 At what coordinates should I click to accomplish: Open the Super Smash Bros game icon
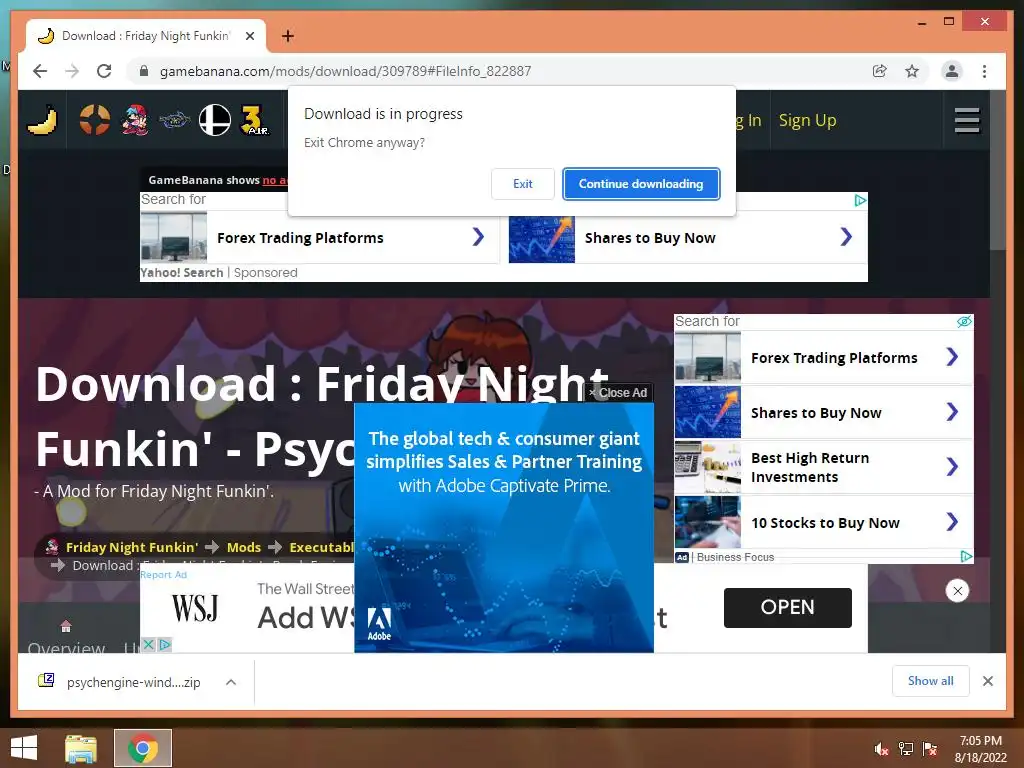click(x=214, y=120)
